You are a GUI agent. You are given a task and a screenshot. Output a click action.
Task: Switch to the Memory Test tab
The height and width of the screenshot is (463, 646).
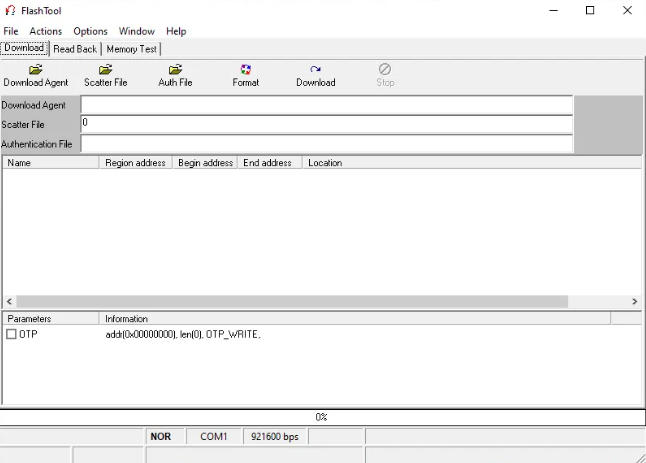coord(131,49)
